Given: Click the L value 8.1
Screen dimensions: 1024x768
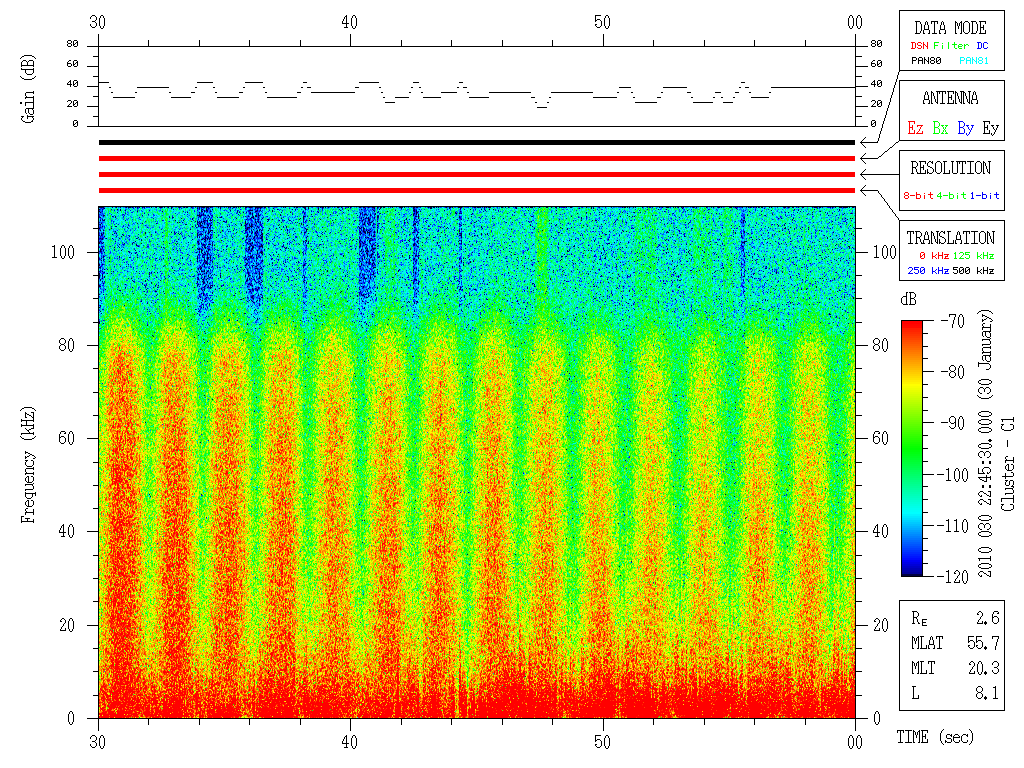Looking at the screenshot, I should click(987, 693).
